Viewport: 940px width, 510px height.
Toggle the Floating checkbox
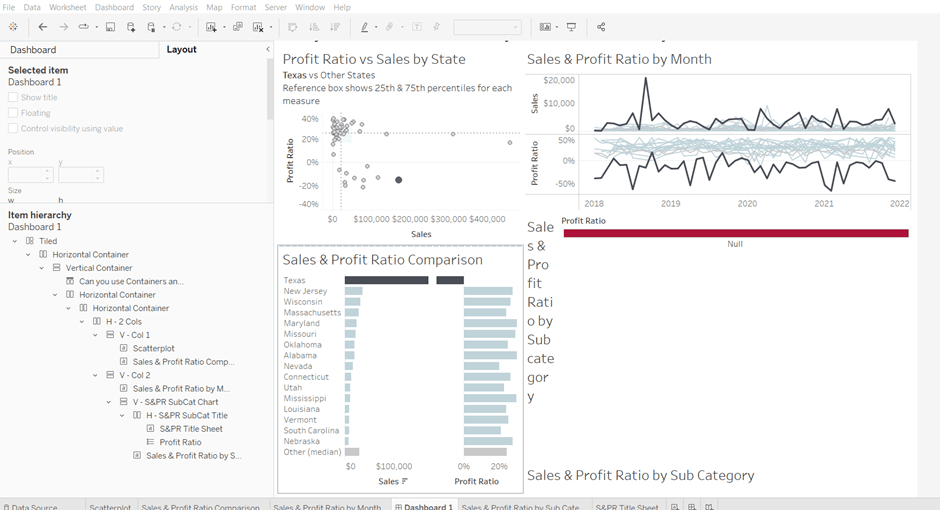point(13,113)
